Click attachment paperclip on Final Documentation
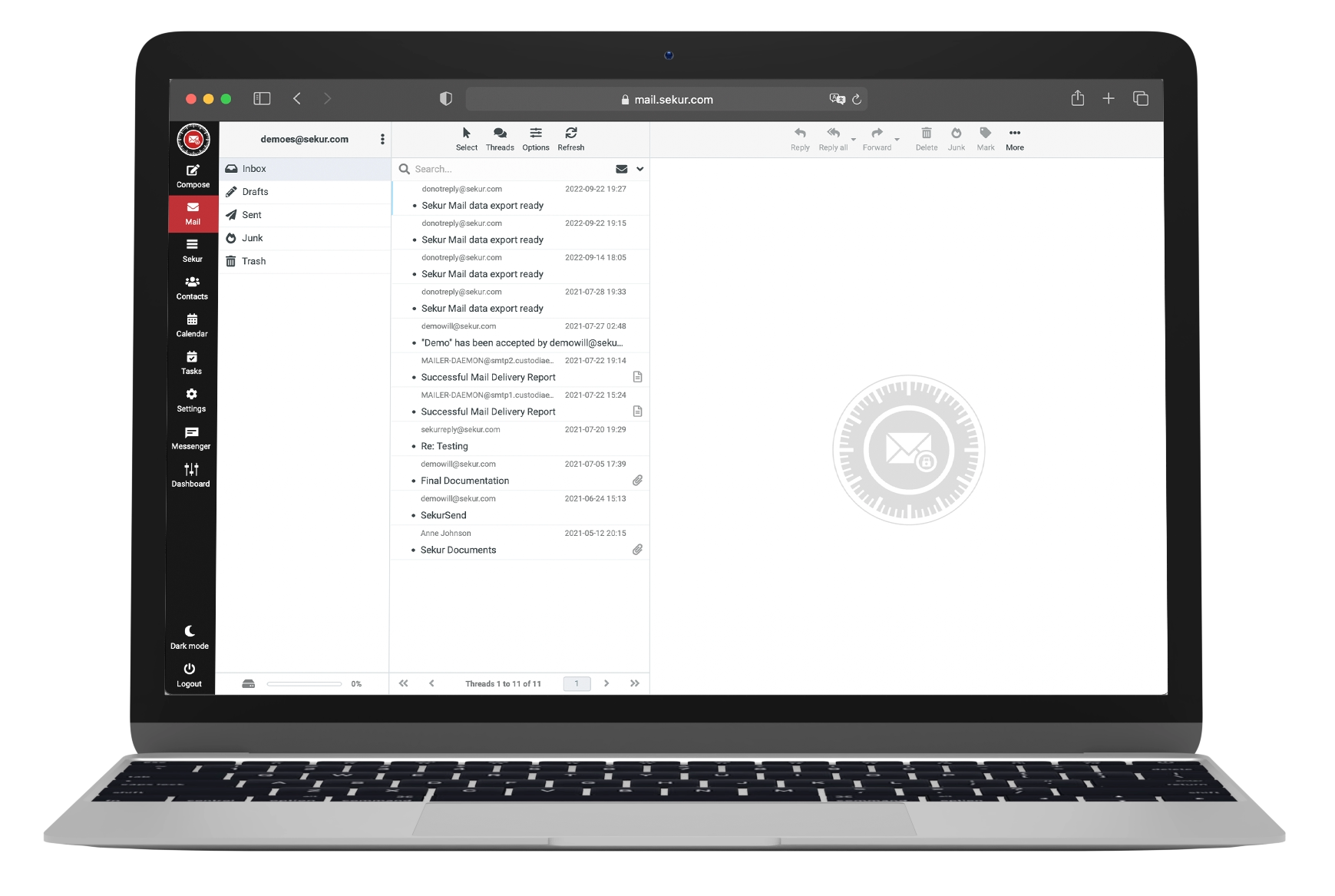 (x=637, y=481)
